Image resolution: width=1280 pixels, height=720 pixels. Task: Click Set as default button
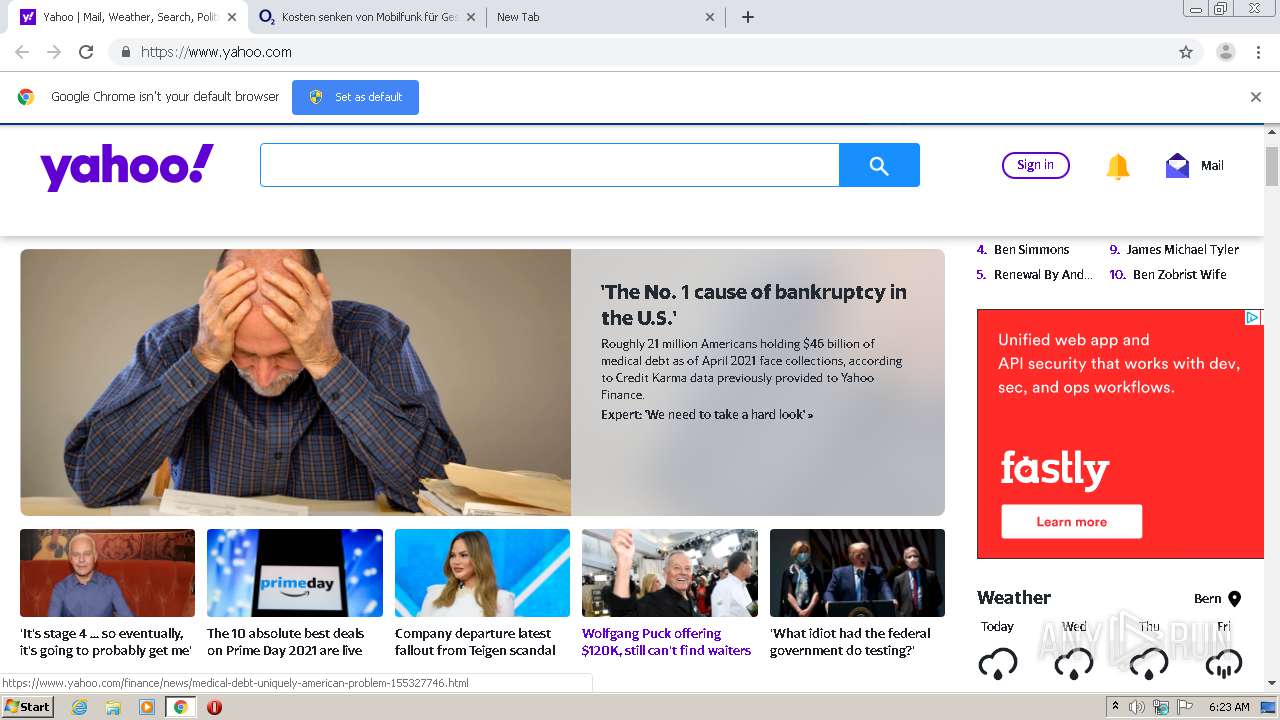tap(355, 97)
